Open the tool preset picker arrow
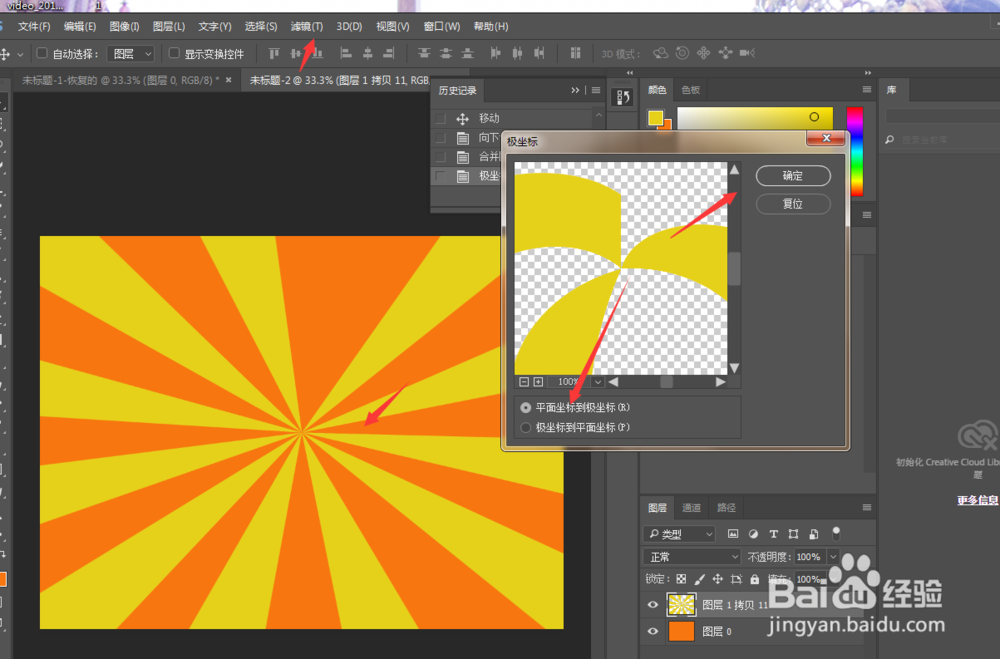1000x659 pixels. coord(20,54)
